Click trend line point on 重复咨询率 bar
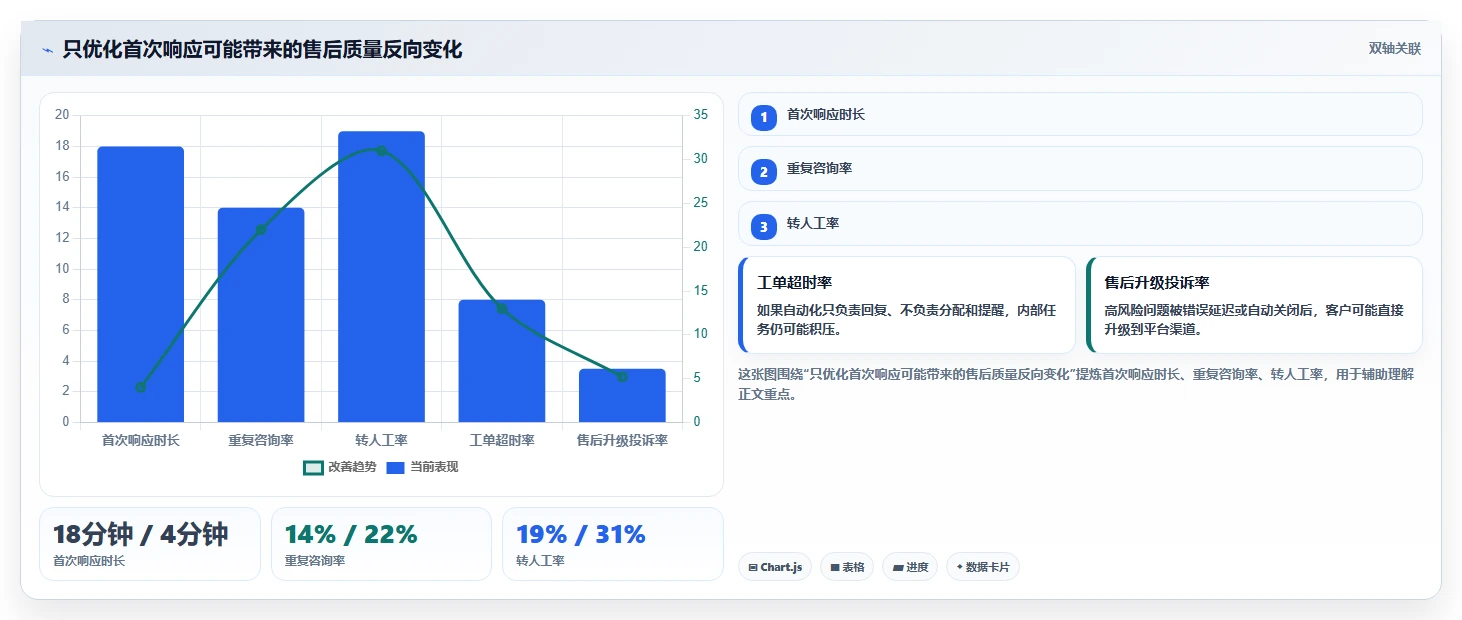The width and height of the screenshot is (1462, 620). [261, 229]
